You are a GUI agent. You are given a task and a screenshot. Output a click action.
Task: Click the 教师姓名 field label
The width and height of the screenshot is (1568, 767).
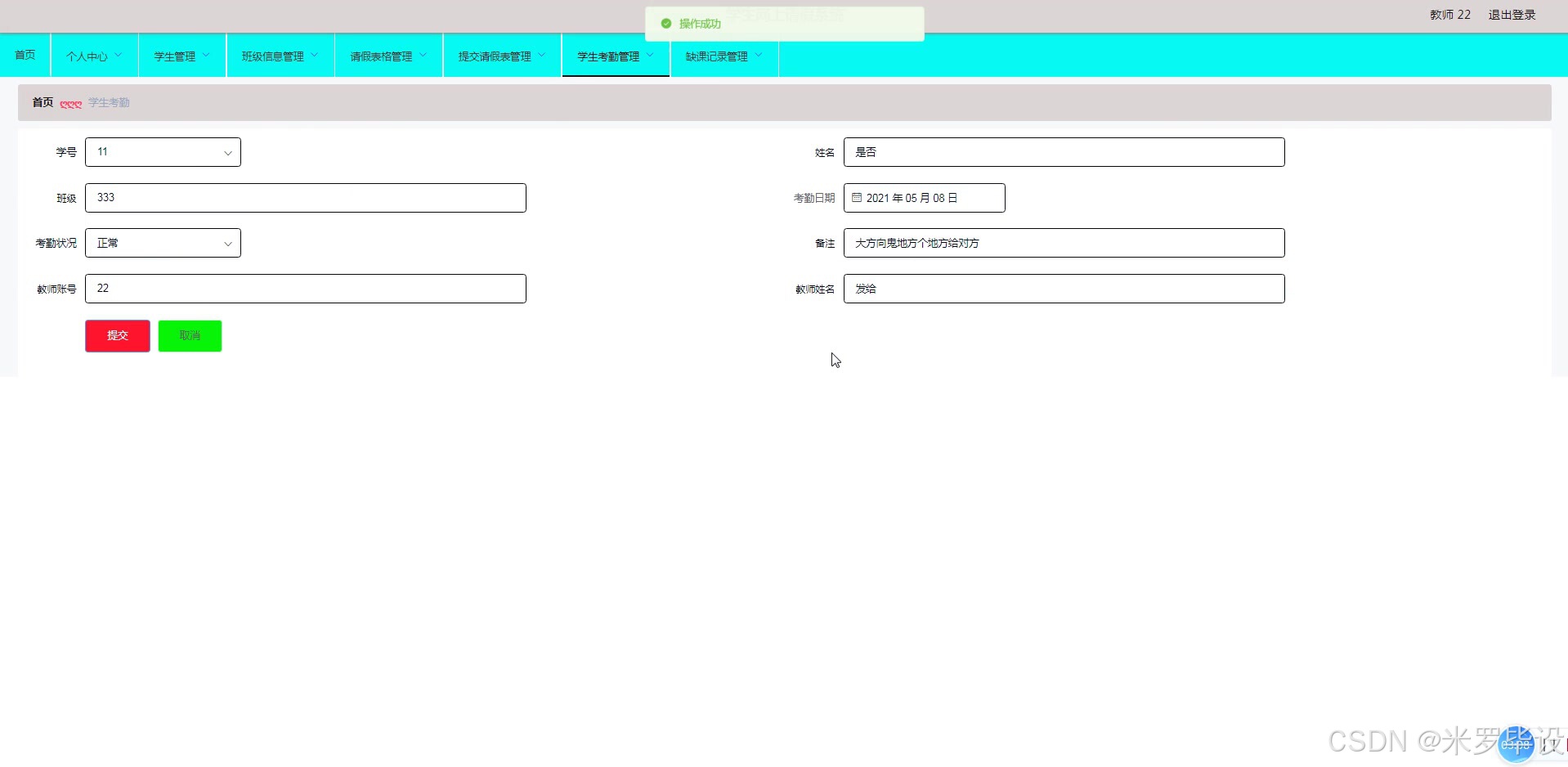point(814,289)
